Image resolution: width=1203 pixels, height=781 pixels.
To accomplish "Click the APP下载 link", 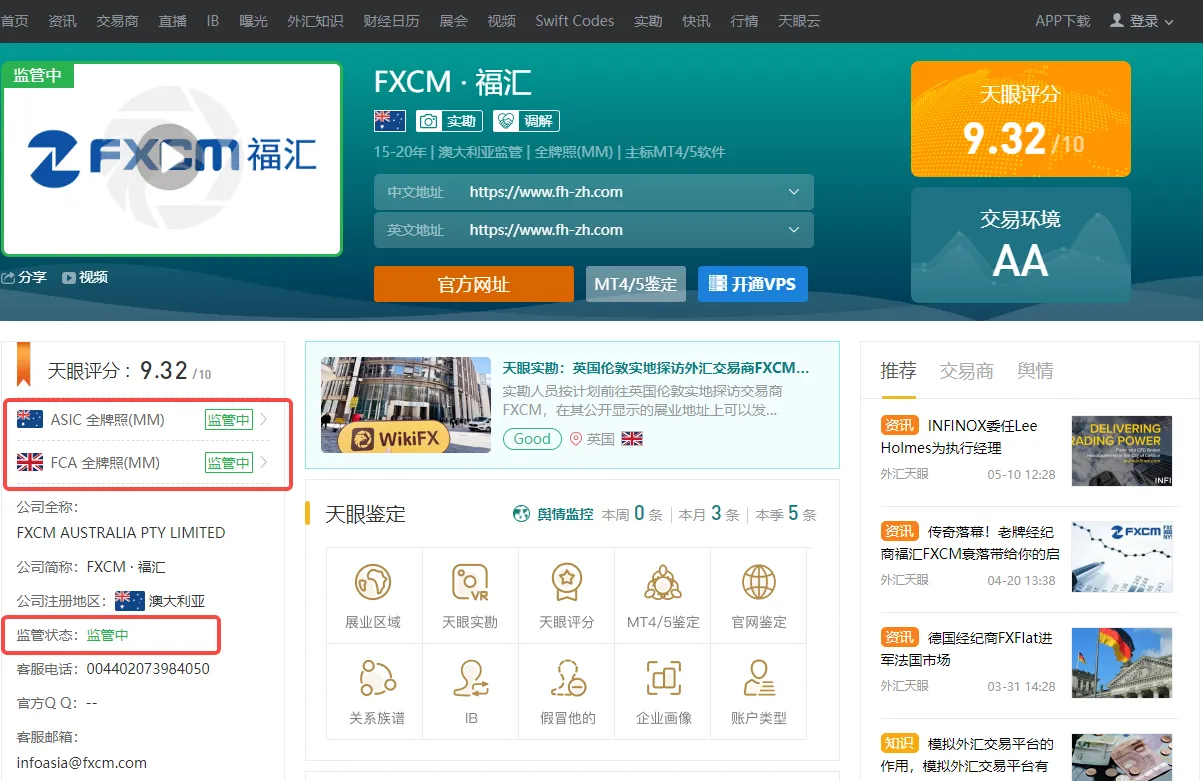I will click(x=1063, y=21).
